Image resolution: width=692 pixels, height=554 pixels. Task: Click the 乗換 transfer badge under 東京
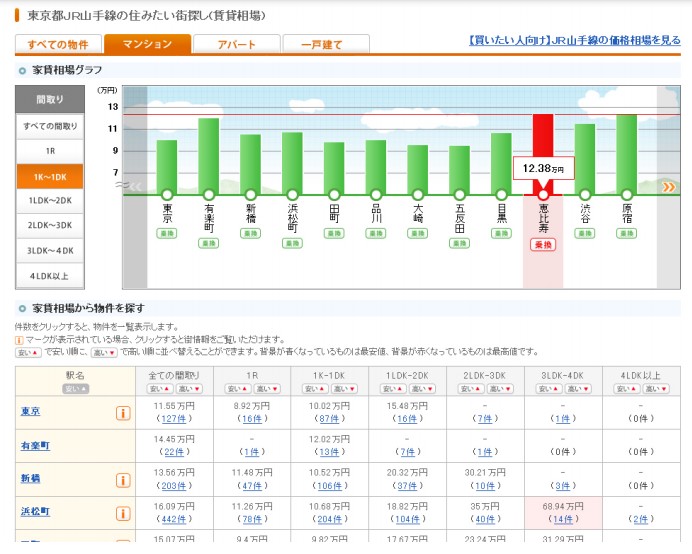pyautogui.click(x=167, y=233)
